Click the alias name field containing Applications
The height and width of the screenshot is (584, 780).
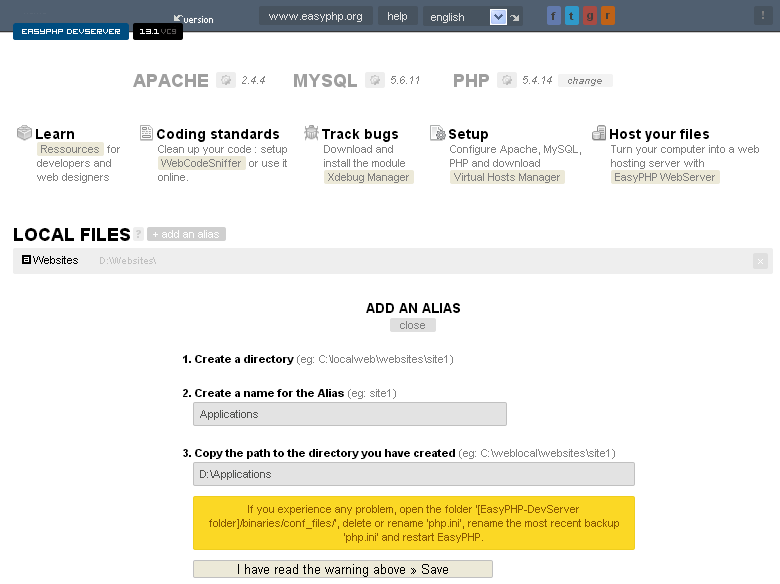pyautogui.click(x=350, y=414)
